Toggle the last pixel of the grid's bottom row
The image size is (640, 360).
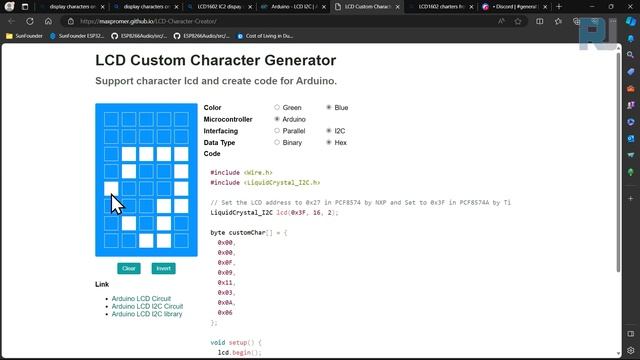181,241
